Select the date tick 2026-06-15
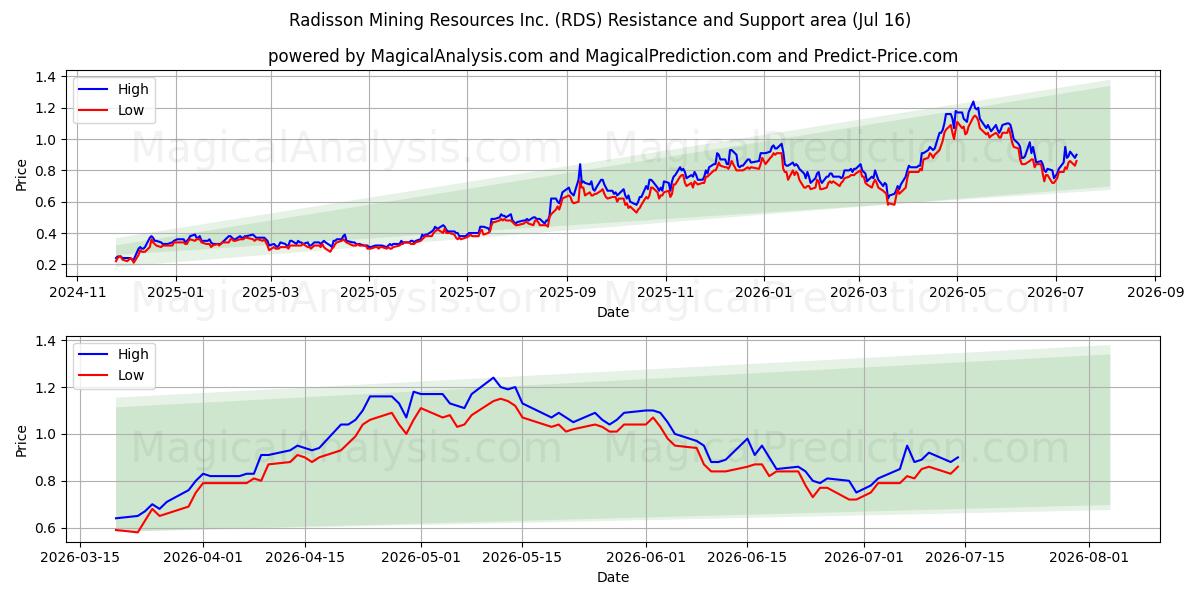This screenshot has height=600, width=1200. click(746, 558)
